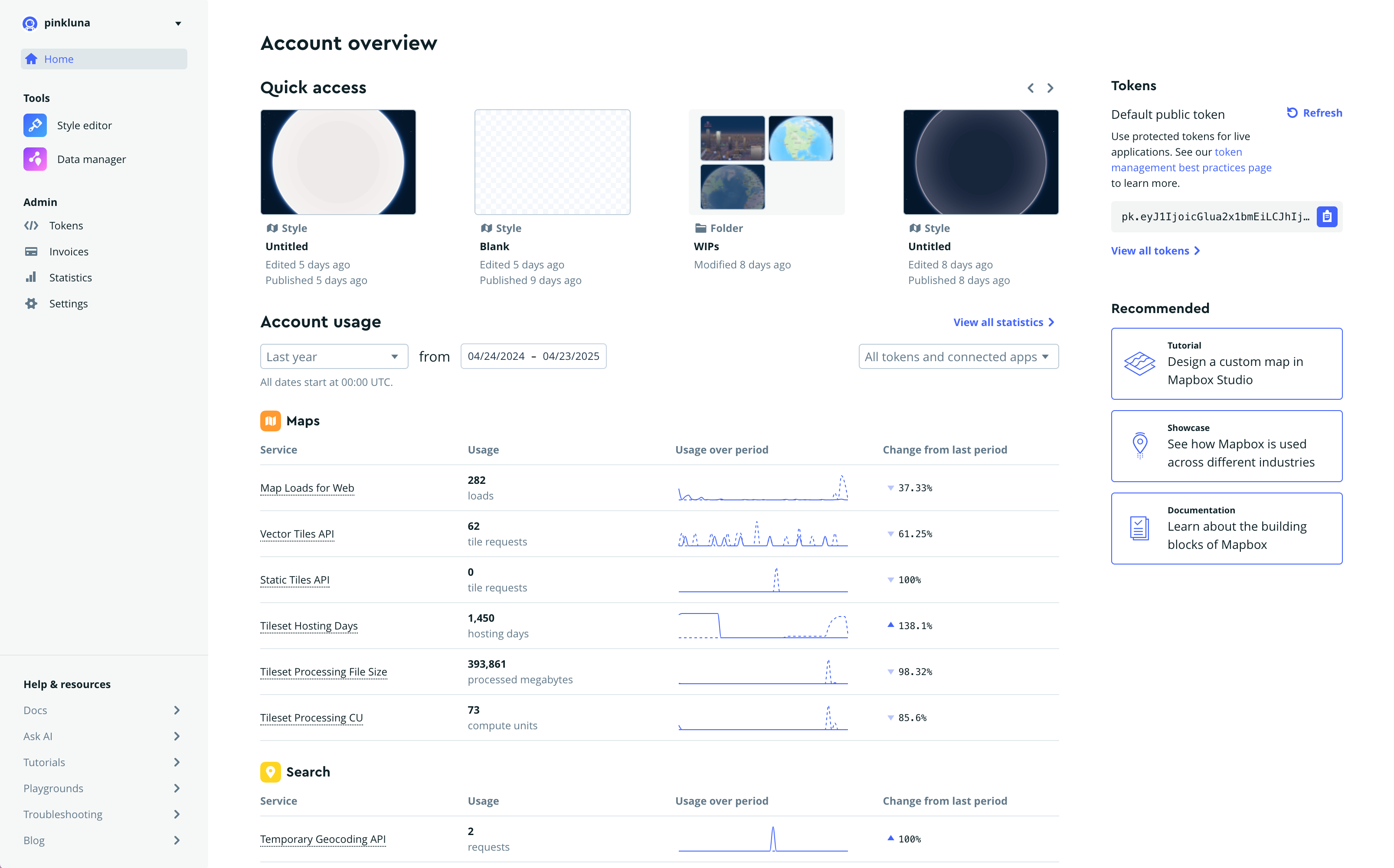Click the Tutorial layered-map icon
The width and height of the screenshot is (1394, 868).
pyautogui.click(x=1140, y=363)
